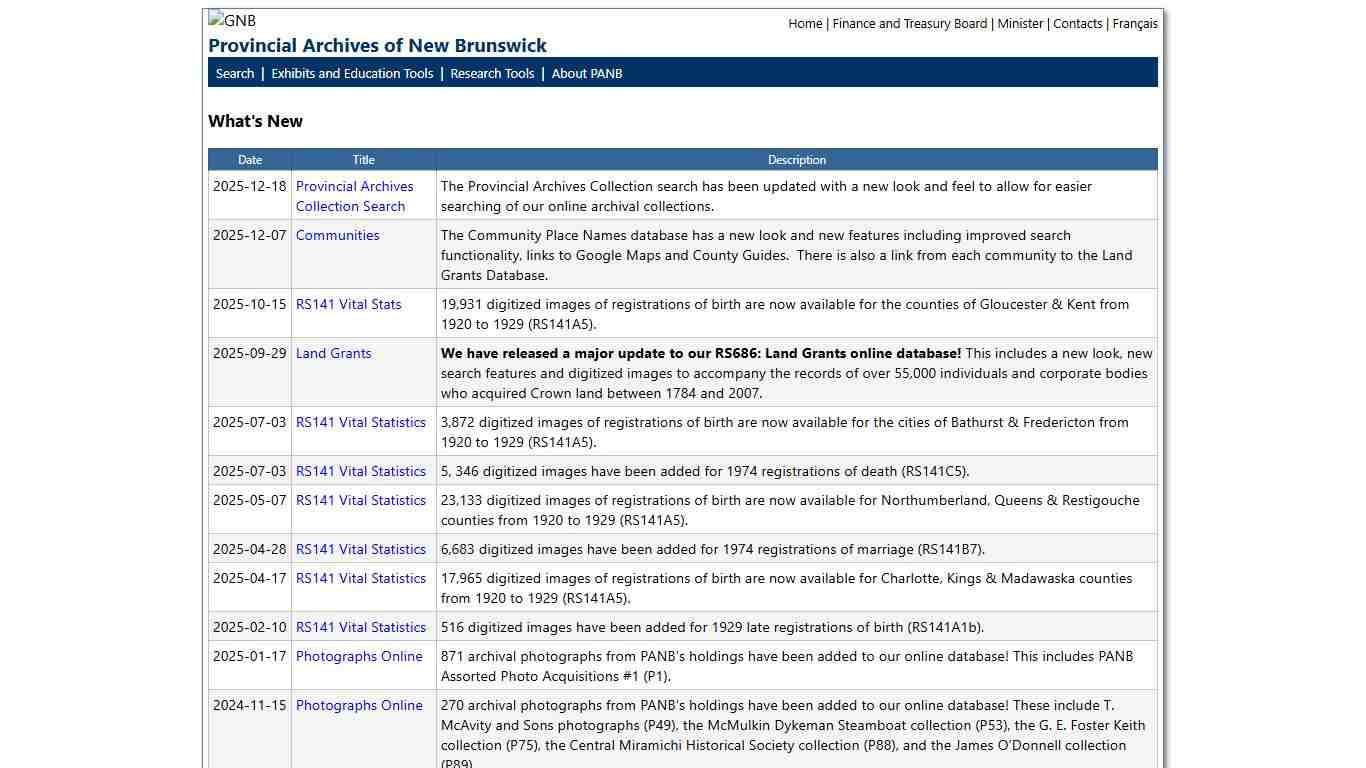Visit the Minister link
Image resolution: width=1366 pixels, height=768 pixels.
tap(1020, 23)
